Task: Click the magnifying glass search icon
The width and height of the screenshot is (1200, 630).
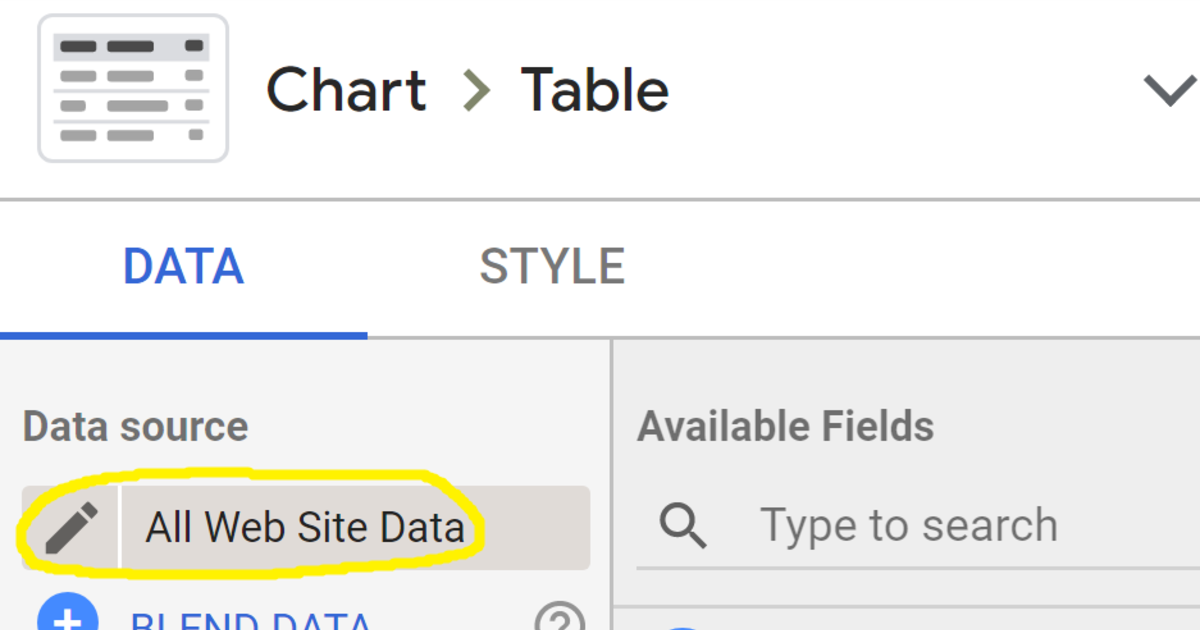Action: click(684, 526)
